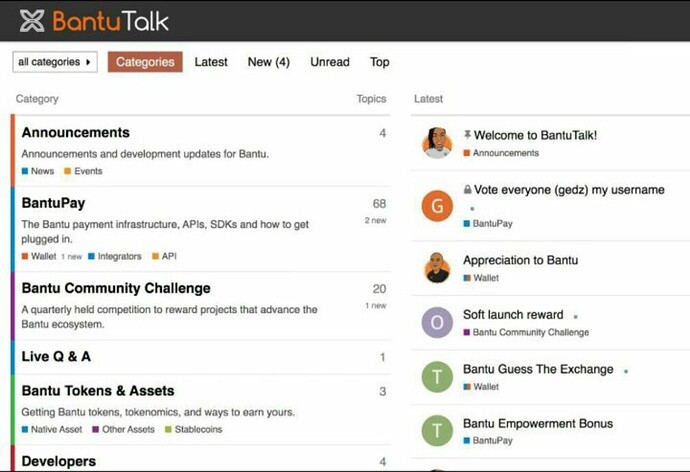Open the Stablecoins subcategory

coord(194,429)
